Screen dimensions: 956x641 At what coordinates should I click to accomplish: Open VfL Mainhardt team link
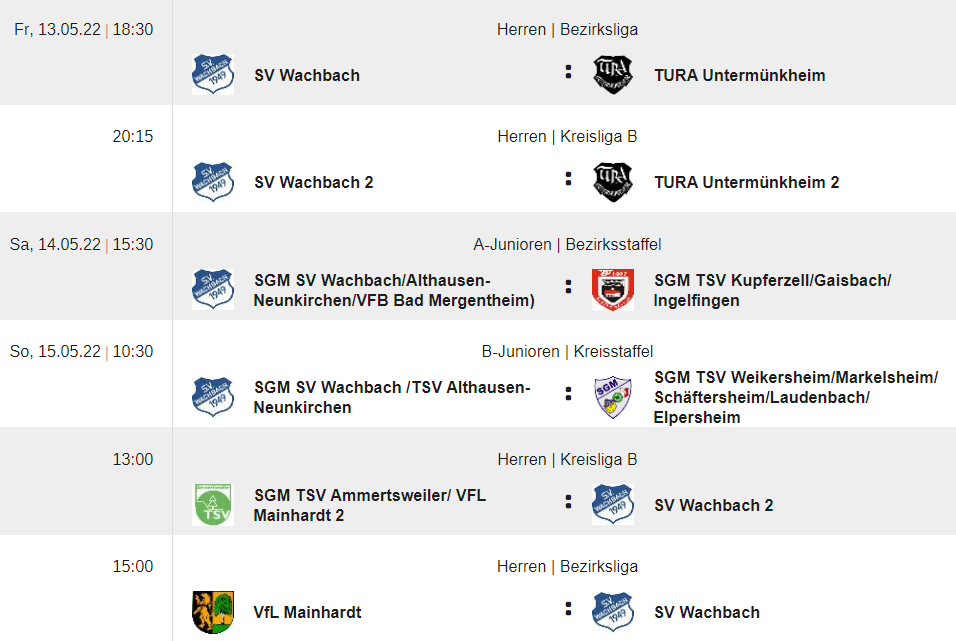[x=308, y=612]
